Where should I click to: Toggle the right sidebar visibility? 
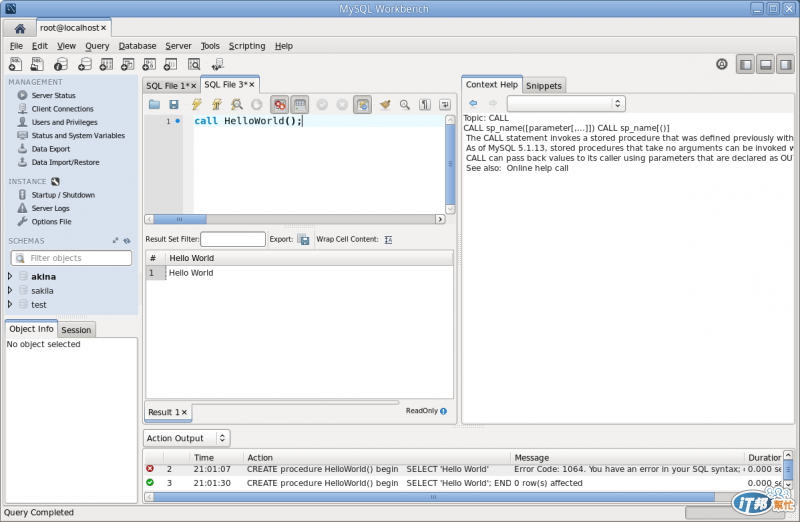tap(785, 64)
